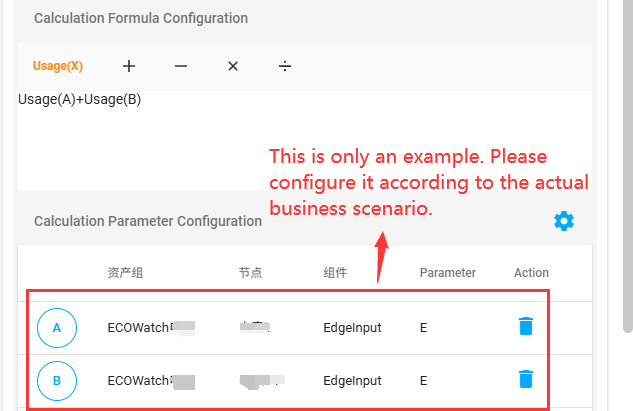Select the ECOWatch asset group in row A

click(139, 327)
